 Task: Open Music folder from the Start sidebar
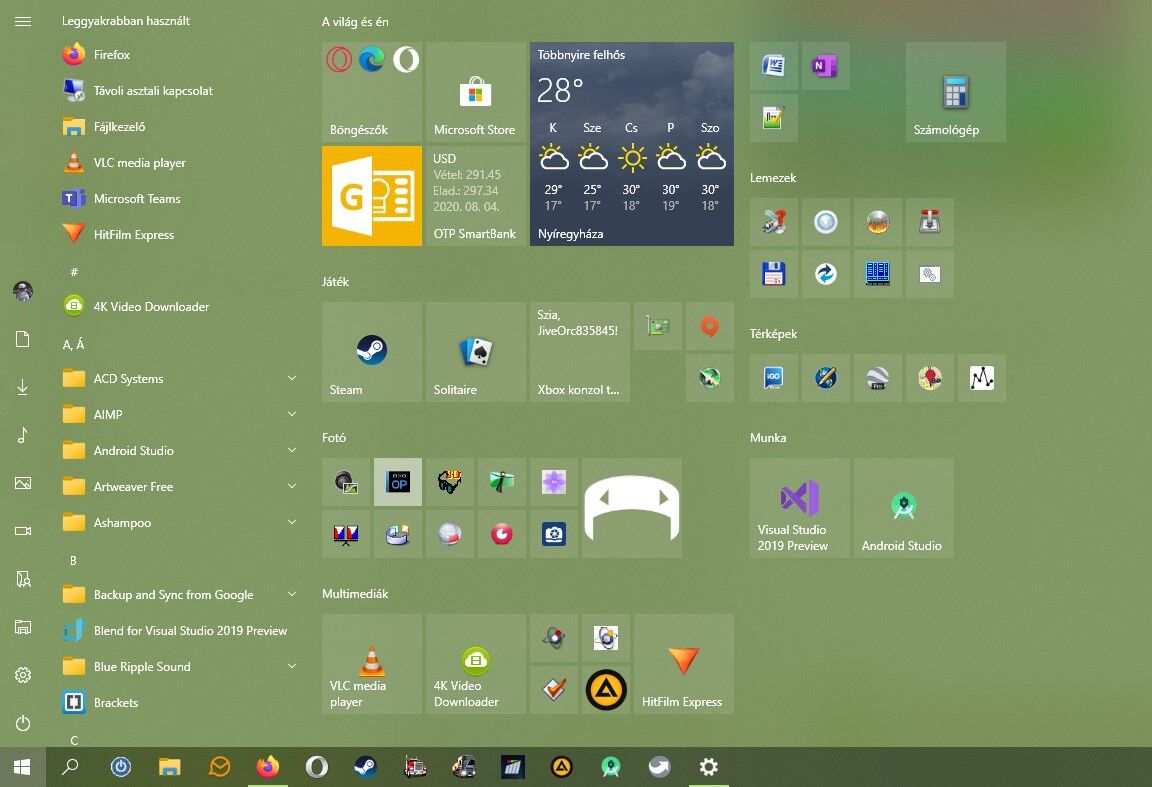coord(23,435)
